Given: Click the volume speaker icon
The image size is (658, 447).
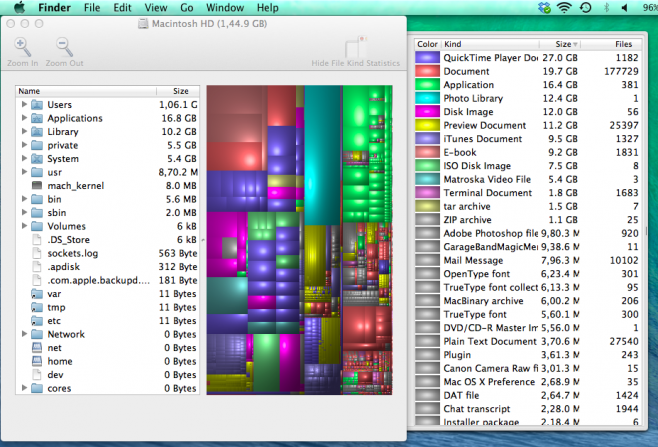Looking at the screenshot, I should [x=625, y=8].
